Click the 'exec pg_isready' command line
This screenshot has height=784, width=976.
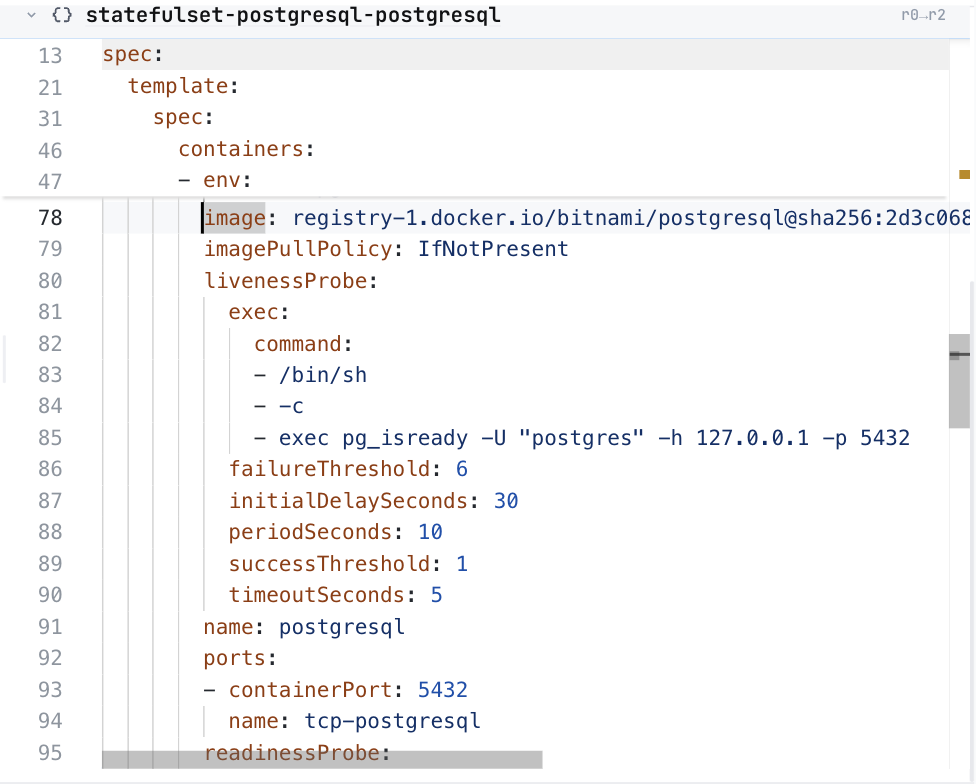tap(594, 437)
